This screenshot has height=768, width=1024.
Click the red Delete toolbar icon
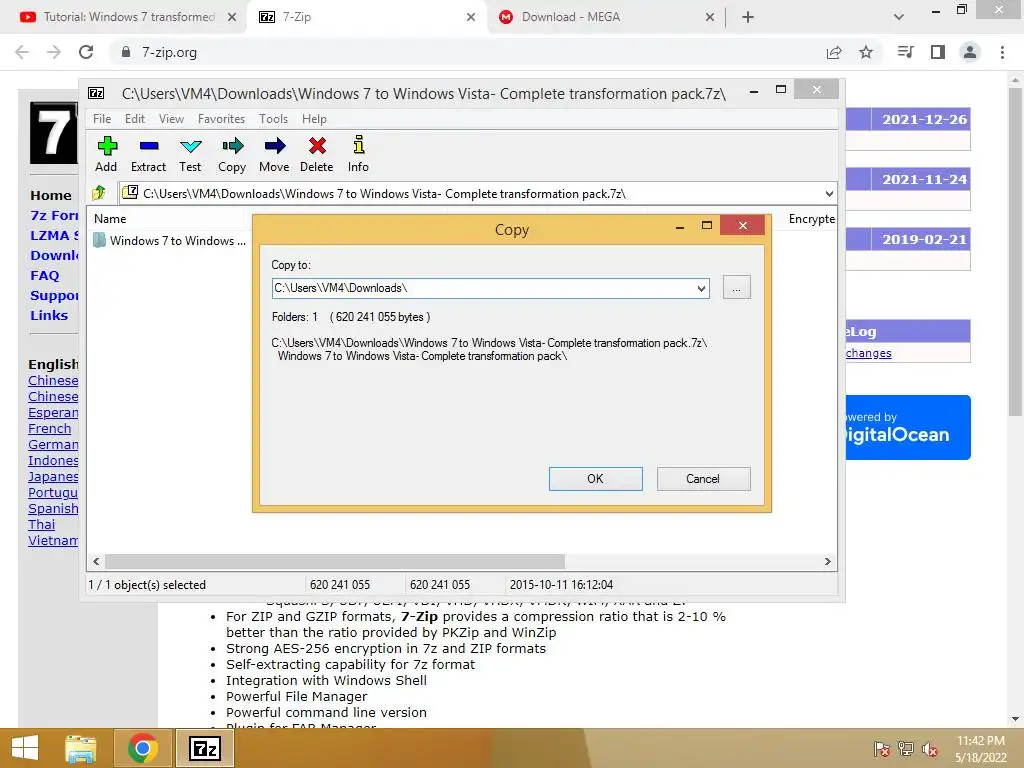[317, 153]
